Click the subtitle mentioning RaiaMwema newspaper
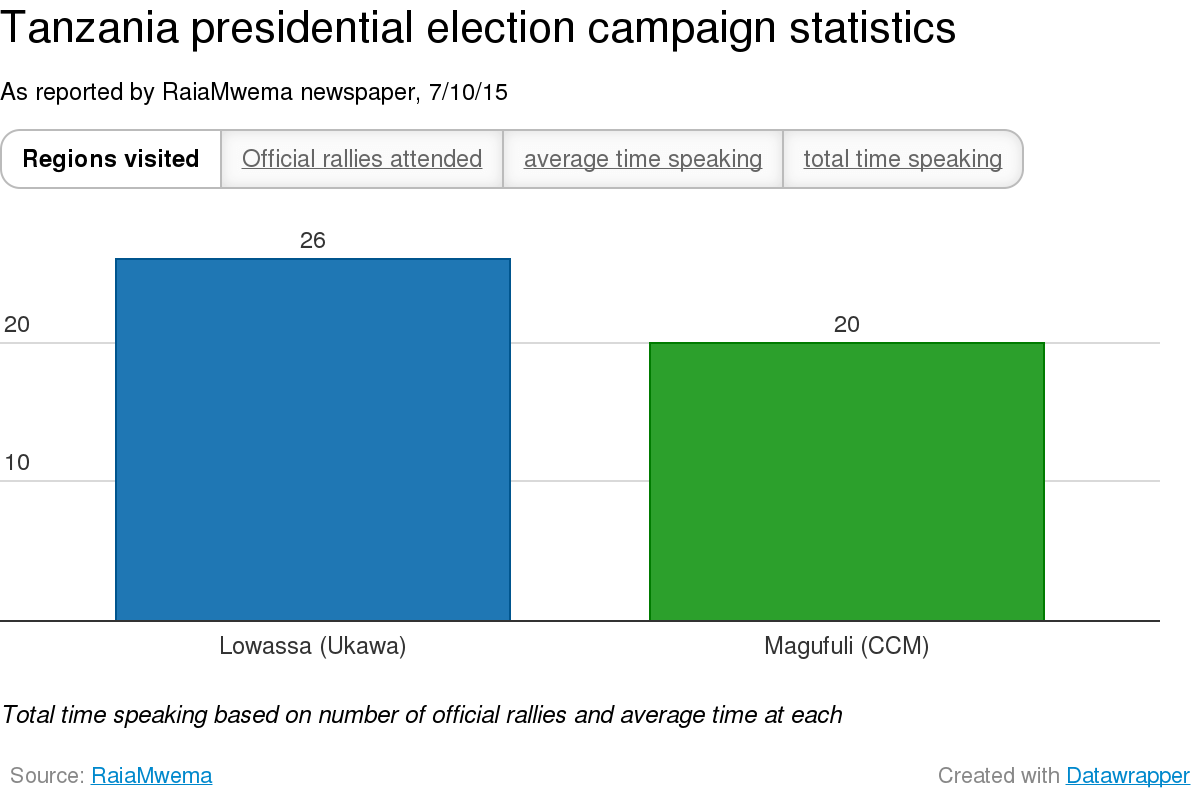The height and width of the screenshot is (800, 1200). pos(255,93)
